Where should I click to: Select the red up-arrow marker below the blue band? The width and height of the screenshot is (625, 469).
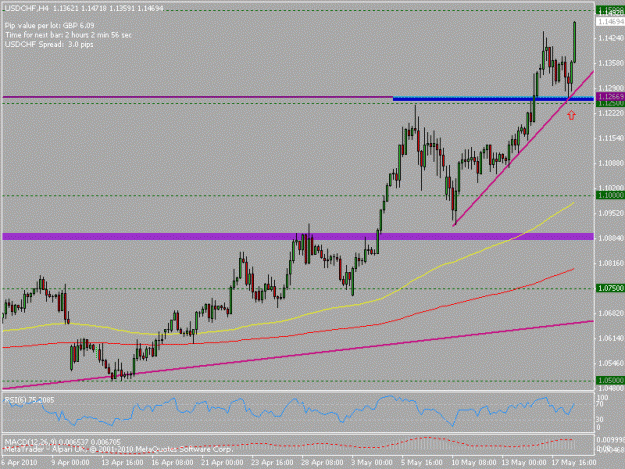[572, 116]
